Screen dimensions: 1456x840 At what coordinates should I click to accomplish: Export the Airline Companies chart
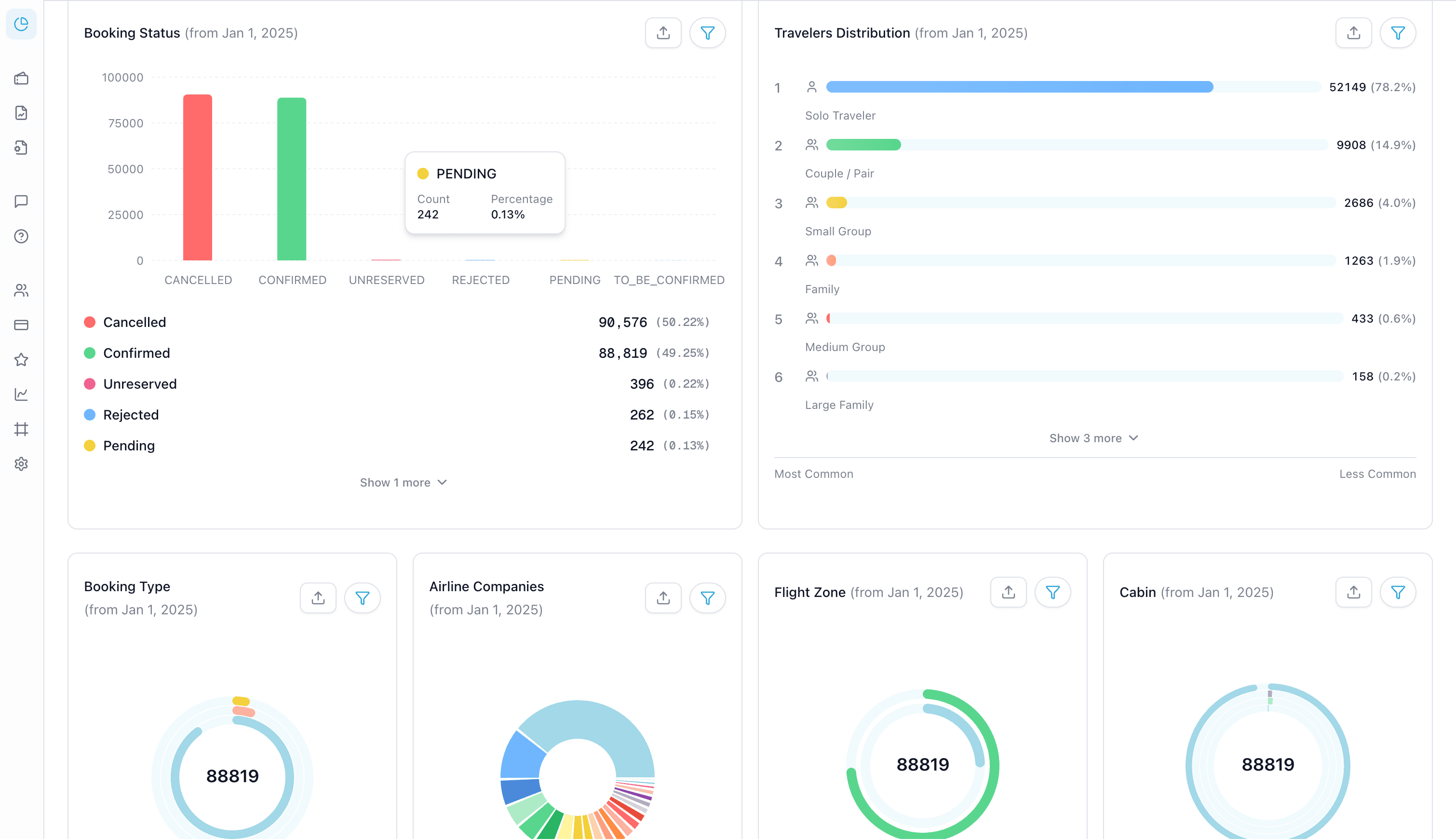[x=663, y=598]
